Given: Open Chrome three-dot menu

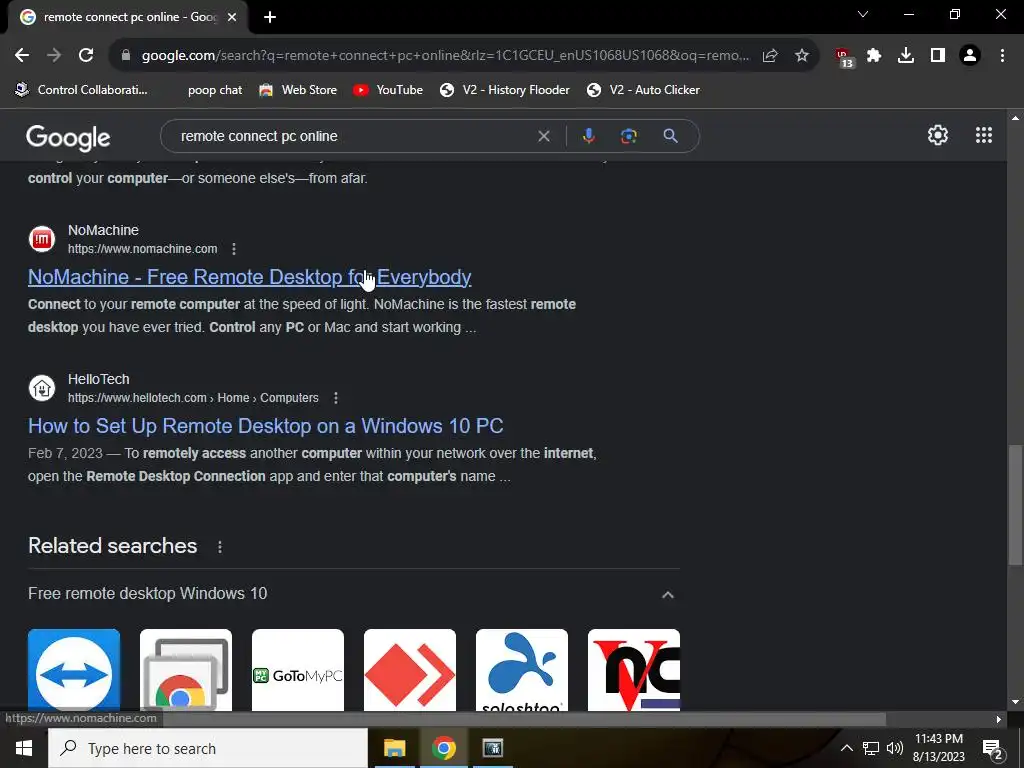Looking at the screenshot, I should click(x=1002, y=56).
